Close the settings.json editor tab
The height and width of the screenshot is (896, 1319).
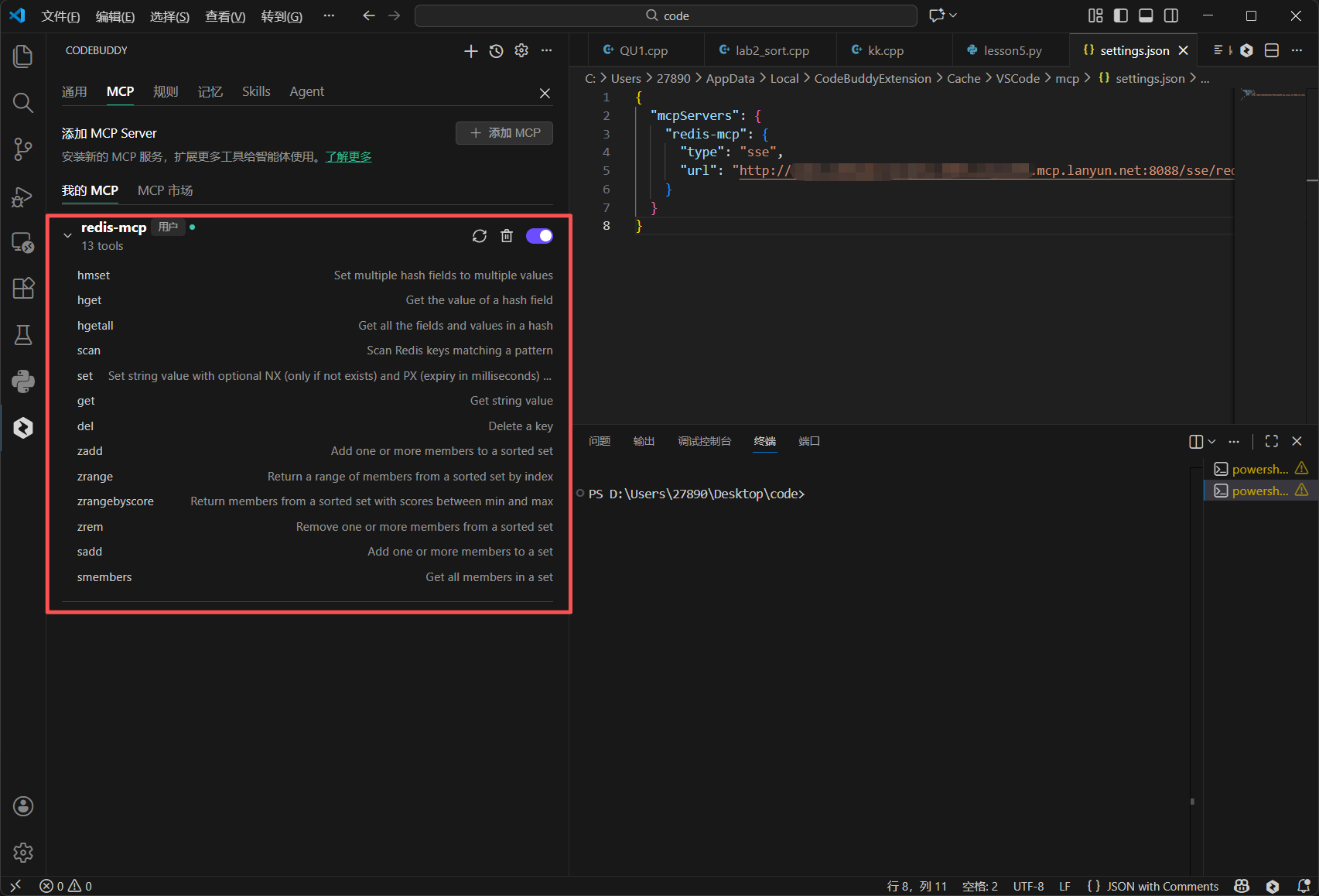[1183, 50]
